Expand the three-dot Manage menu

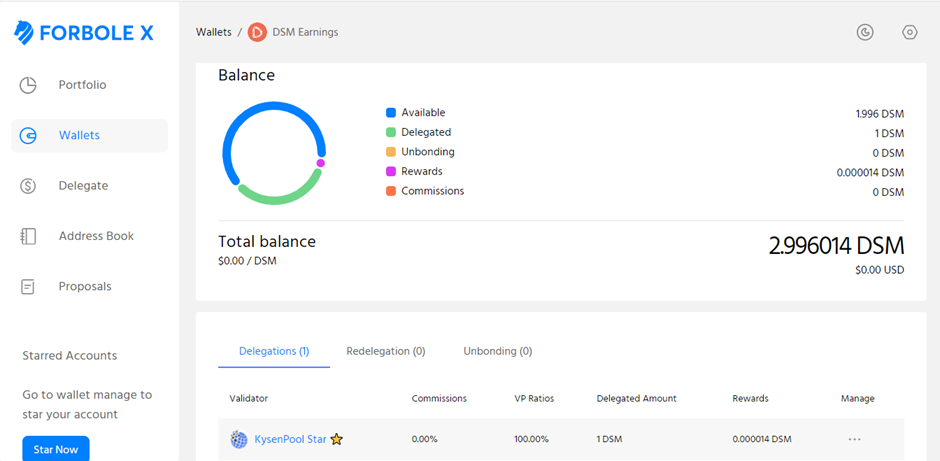click(x=854, y=439)
